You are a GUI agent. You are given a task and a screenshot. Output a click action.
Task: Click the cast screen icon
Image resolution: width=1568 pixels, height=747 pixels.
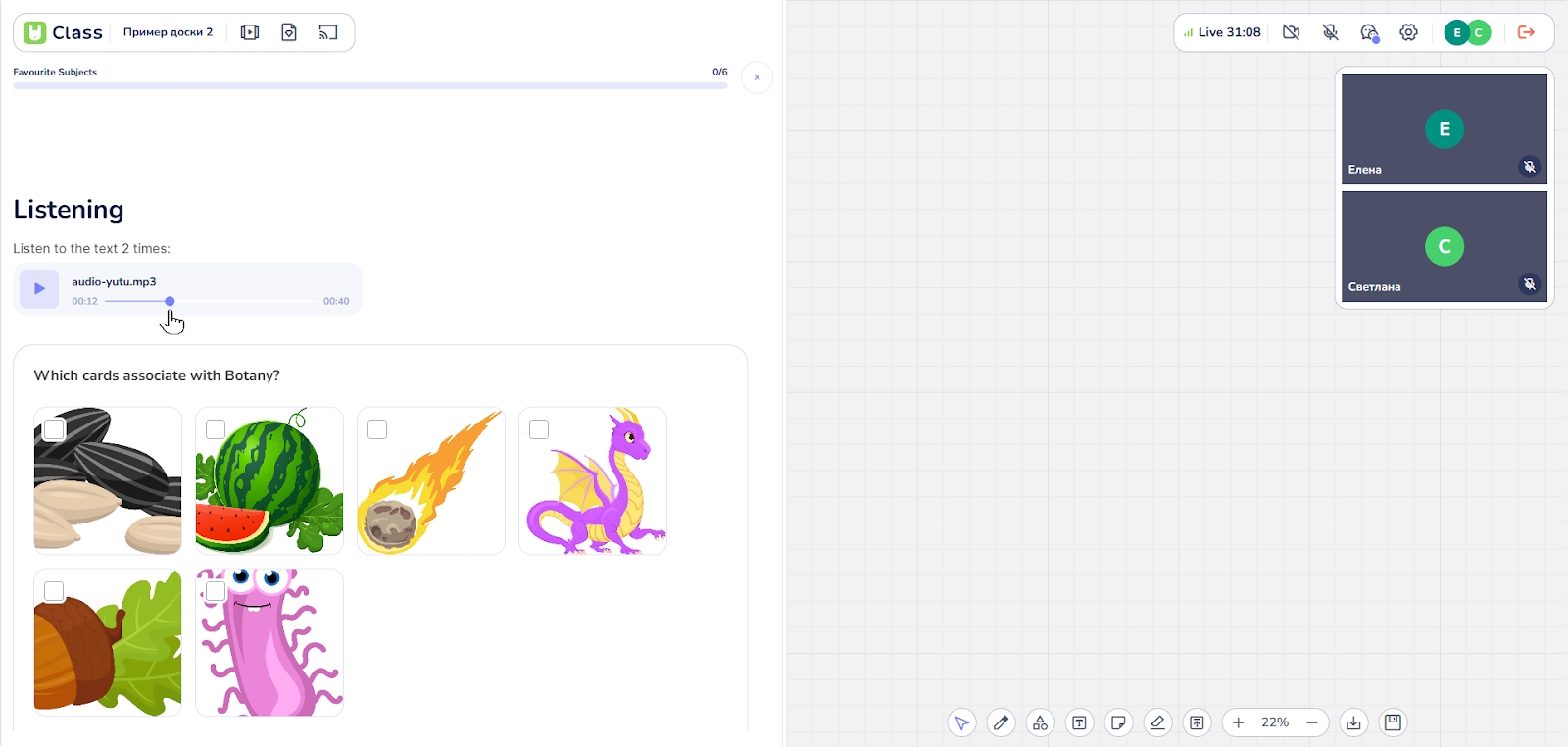[x=328, y=32]
